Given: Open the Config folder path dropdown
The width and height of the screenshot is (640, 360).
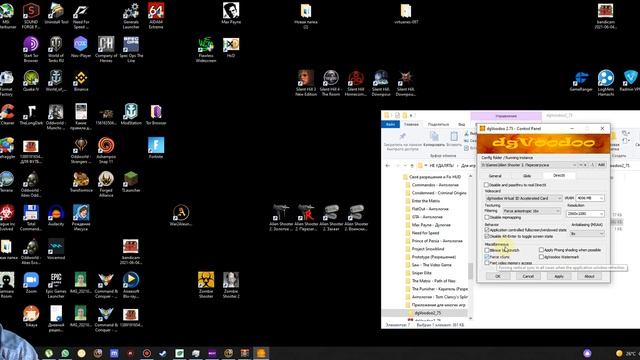Looking at the screenshot, I should tap(529, 165).
